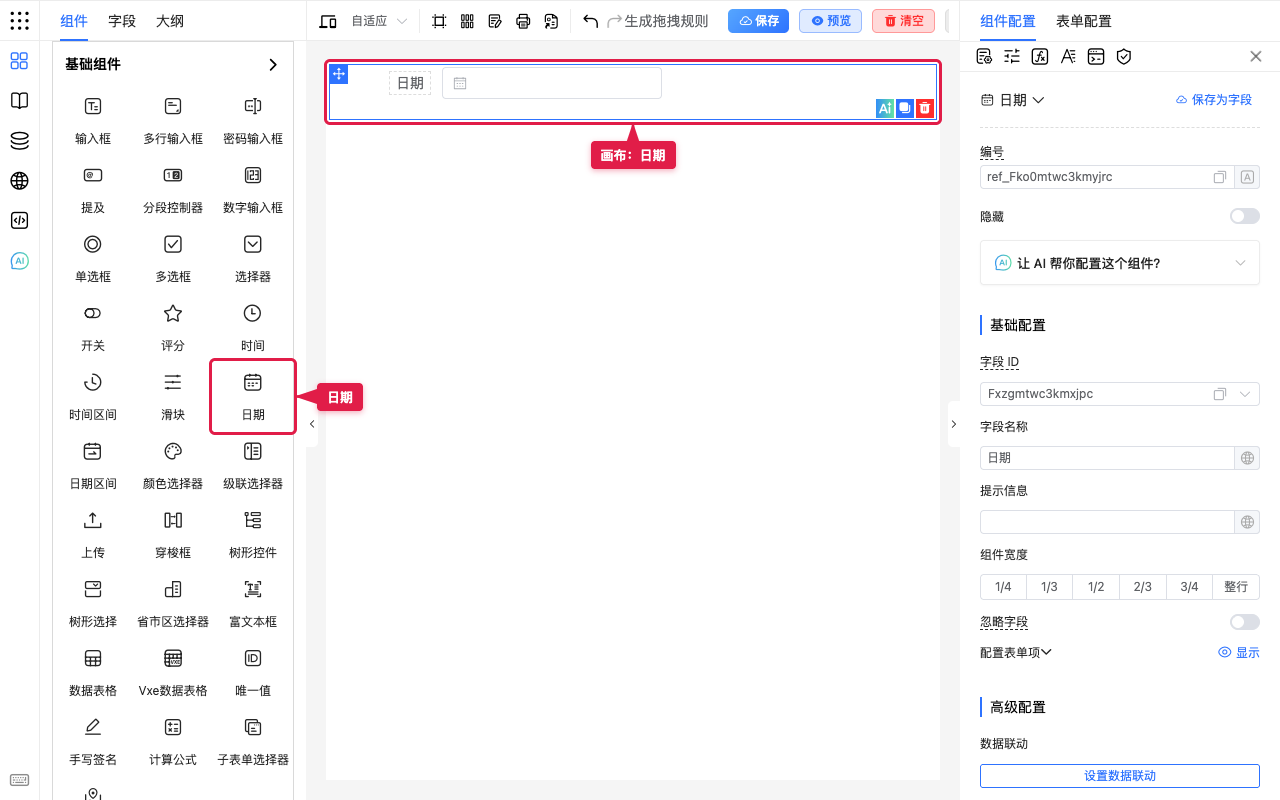This screenshot has height=800, width=1280.
Task: Click the 预览 preview button
Action: 831,21
